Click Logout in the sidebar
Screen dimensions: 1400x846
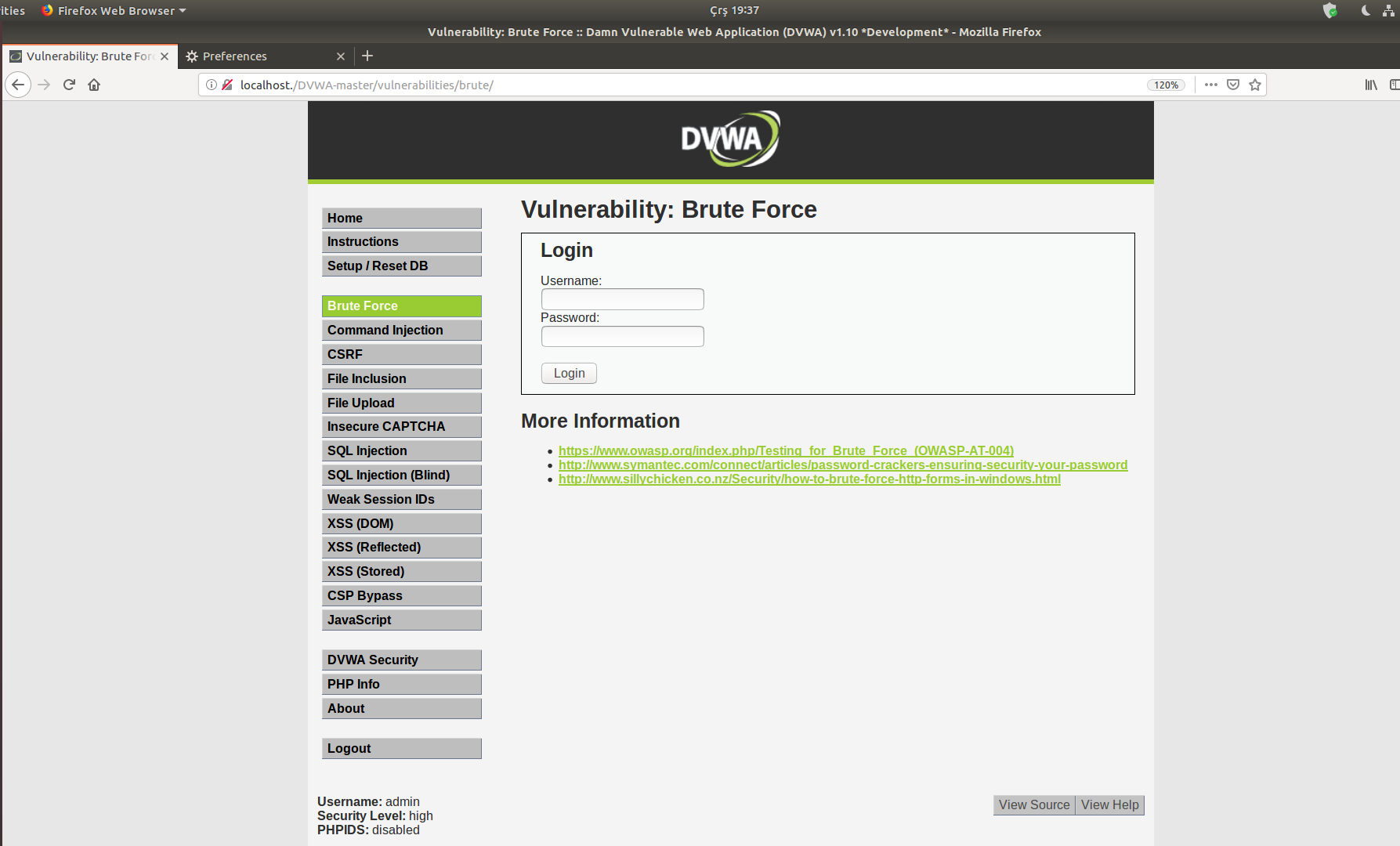[x=401, y=748]
